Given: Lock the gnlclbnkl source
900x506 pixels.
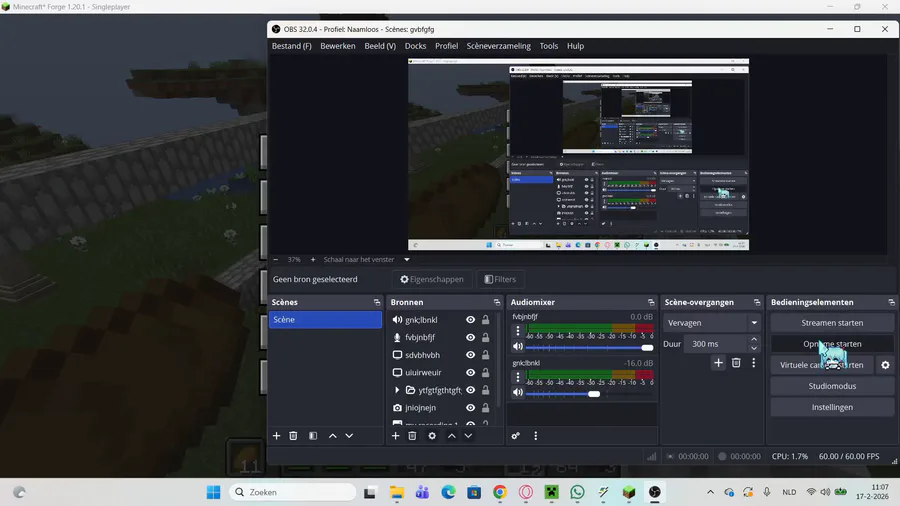Looking at the screenshot, I should coord(486,320).
